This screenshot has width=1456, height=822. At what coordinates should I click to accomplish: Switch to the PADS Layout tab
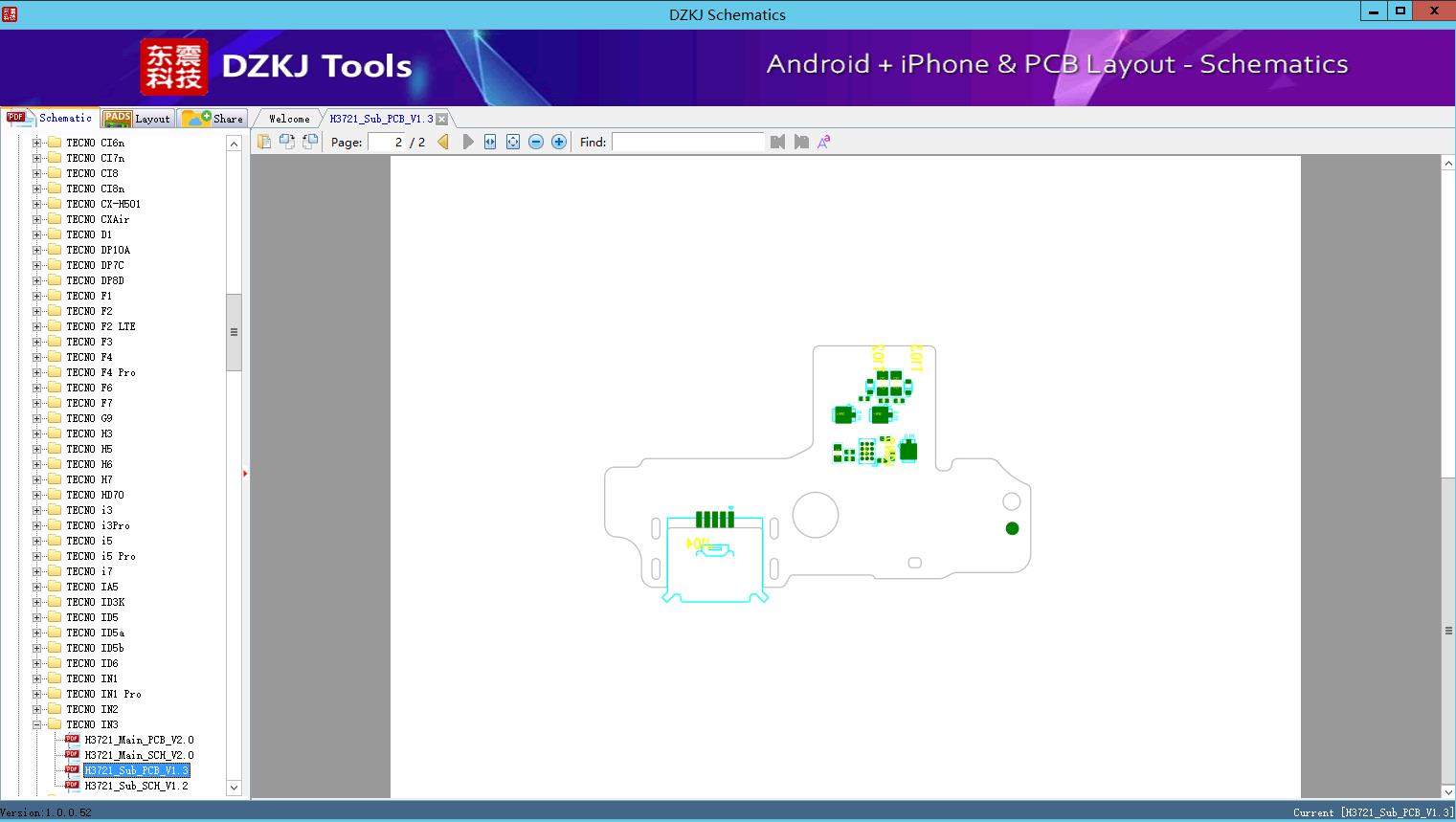click(x=137, y=119)
